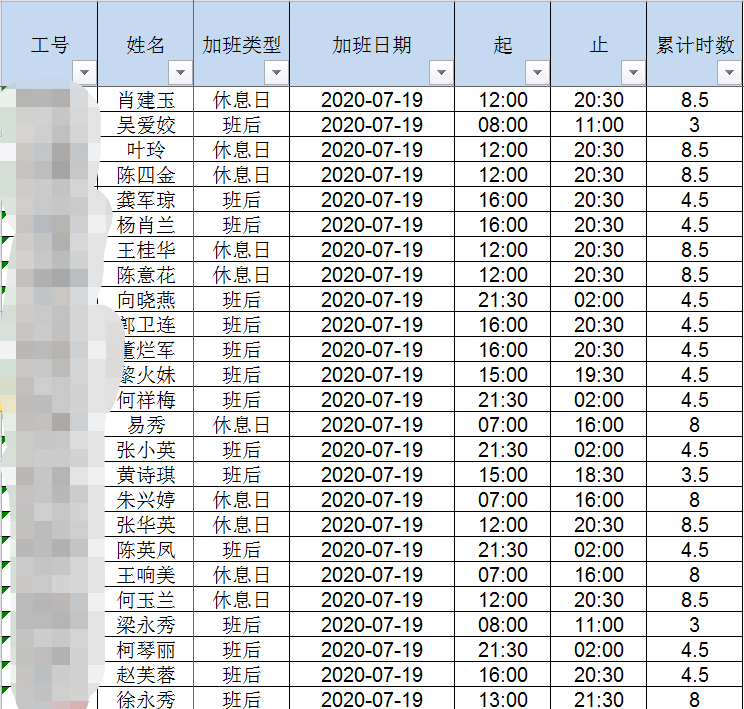Select the date cell in 王桂华's row
This screenshot has height=709, width=744.
[x=372, y=250]
